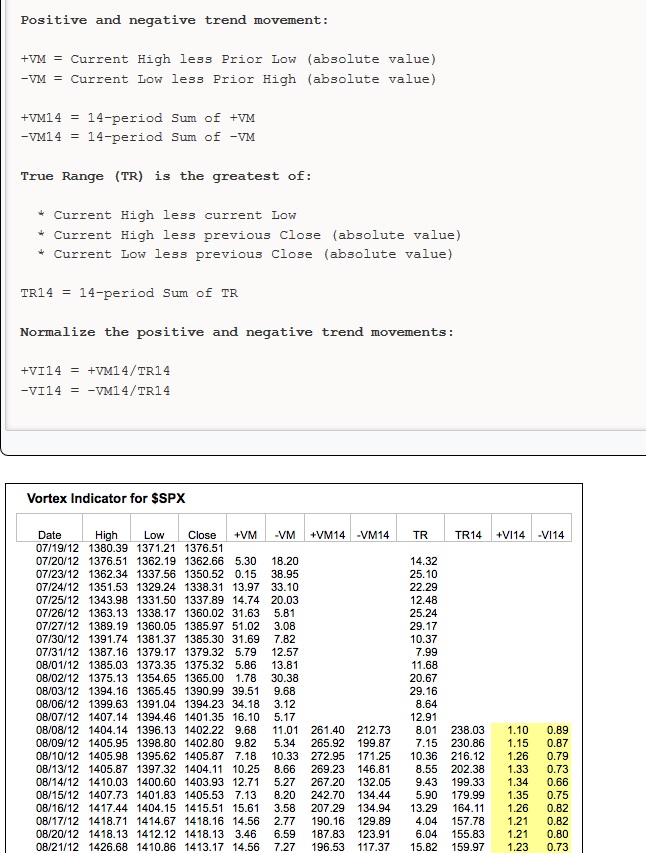Click the +VI14 = +VM14/TR14 formula line
646x853 pixels.
point(95,371)
